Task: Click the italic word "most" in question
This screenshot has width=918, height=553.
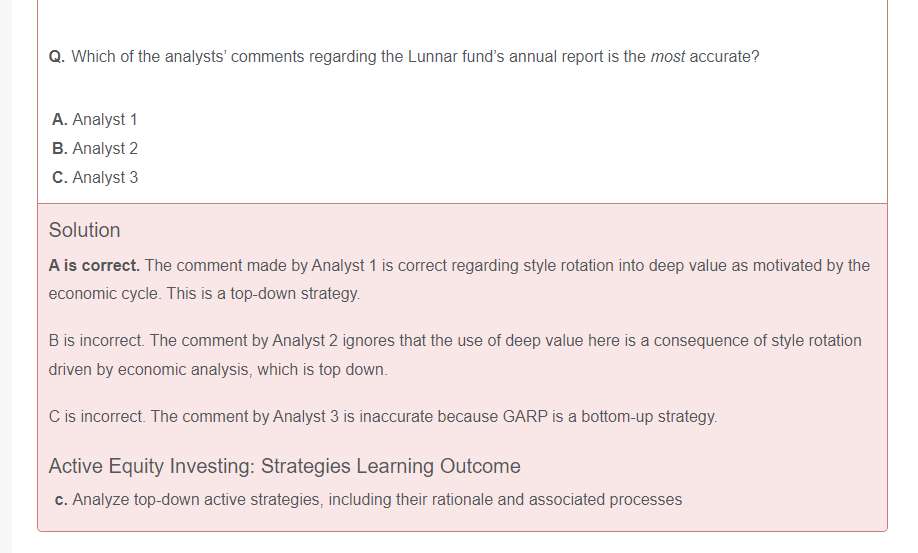Action: coord(668,56)
